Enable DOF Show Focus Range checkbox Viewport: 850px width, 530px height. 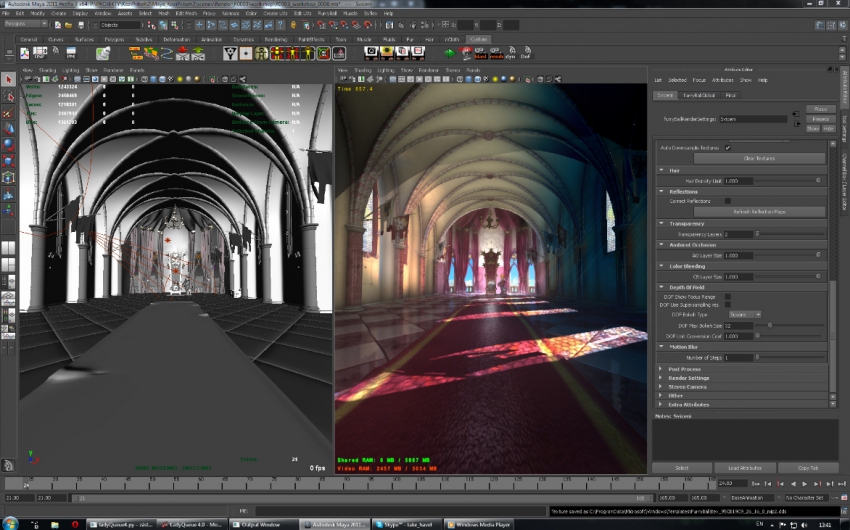click(x=727, y=297)
